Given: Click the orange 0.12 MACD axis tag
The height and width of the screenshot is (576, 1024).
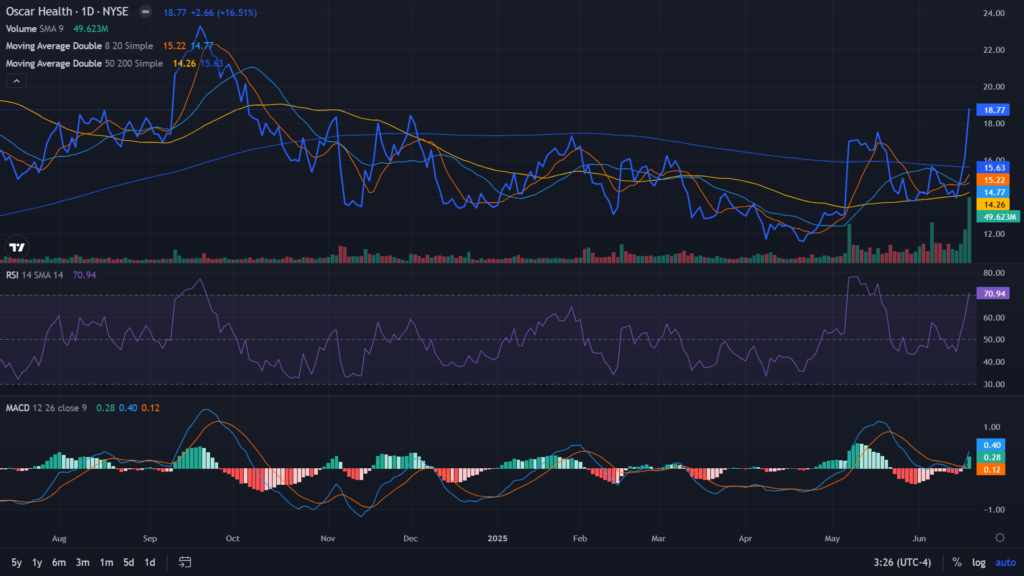Looking at the screenshot, I should [x=991, y=470].
